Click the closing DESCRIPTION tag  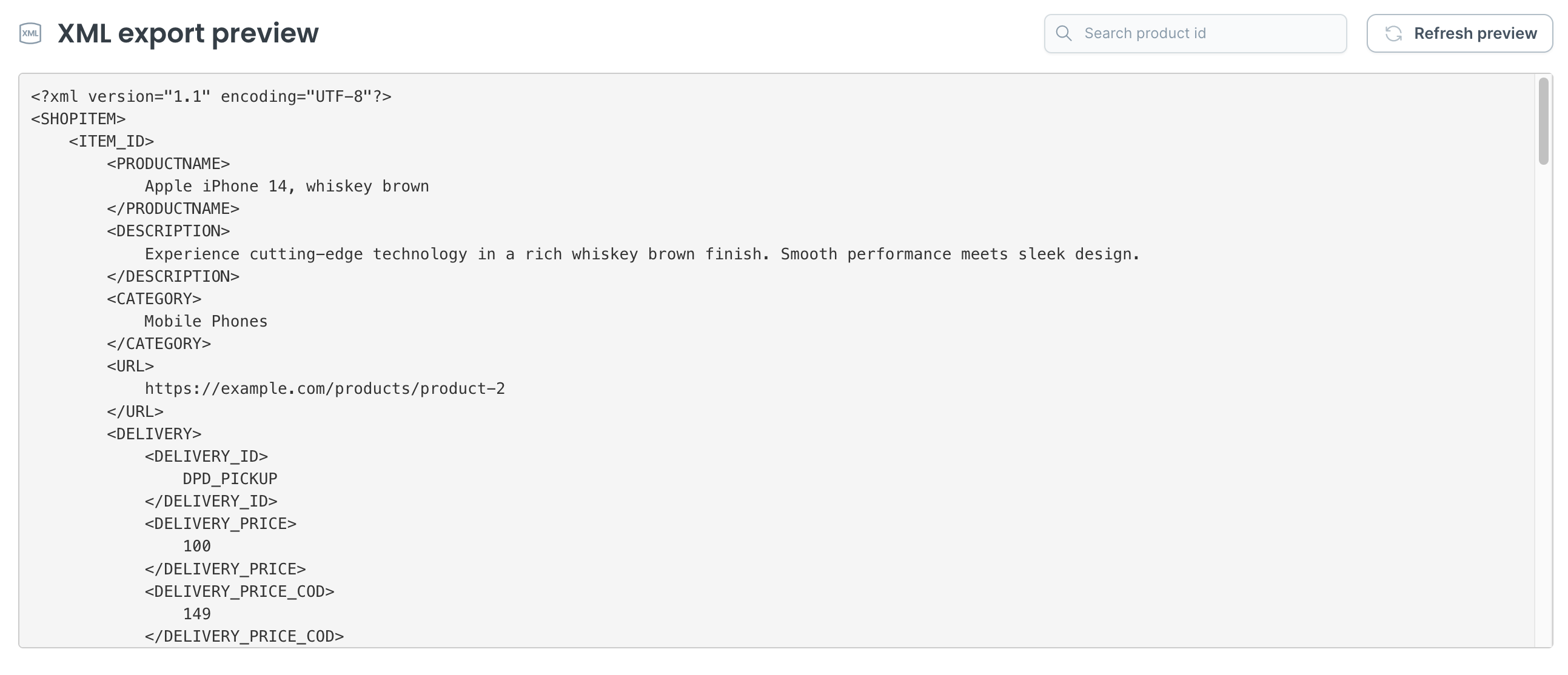[173, 277]
